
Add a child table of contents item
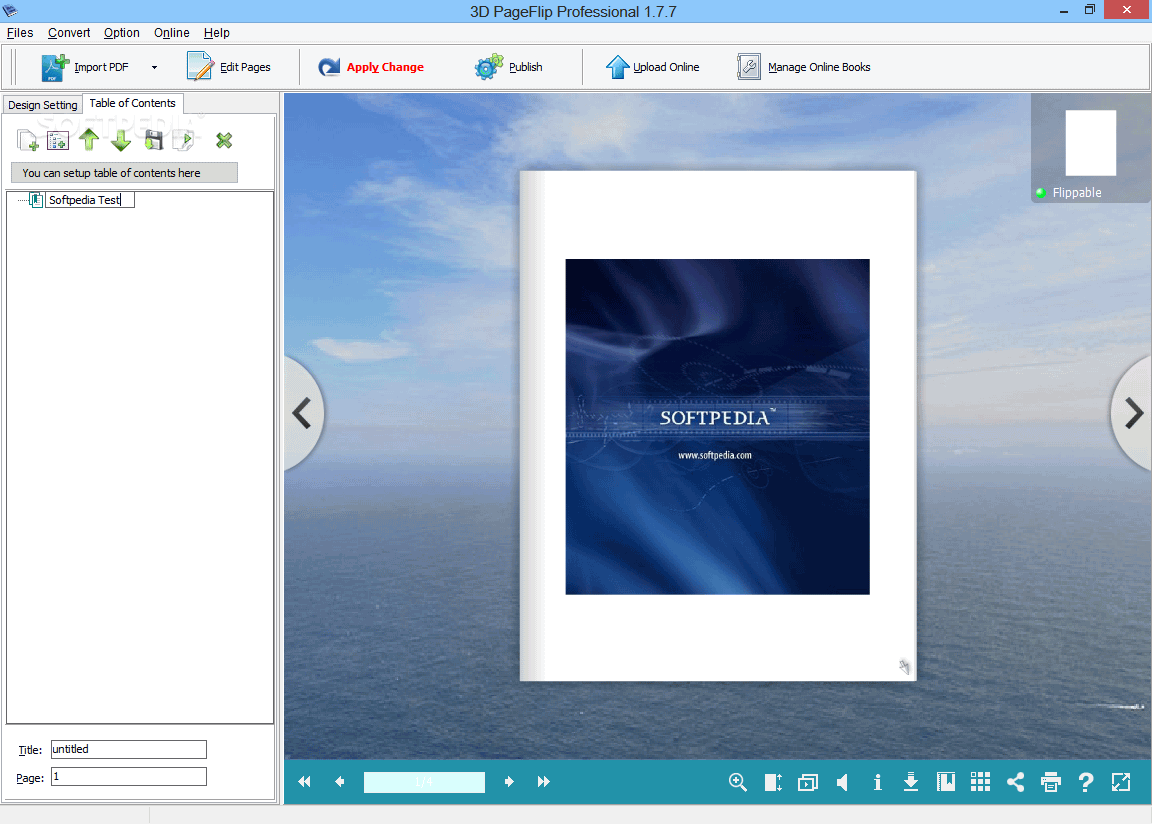click(x=57, y=140)
